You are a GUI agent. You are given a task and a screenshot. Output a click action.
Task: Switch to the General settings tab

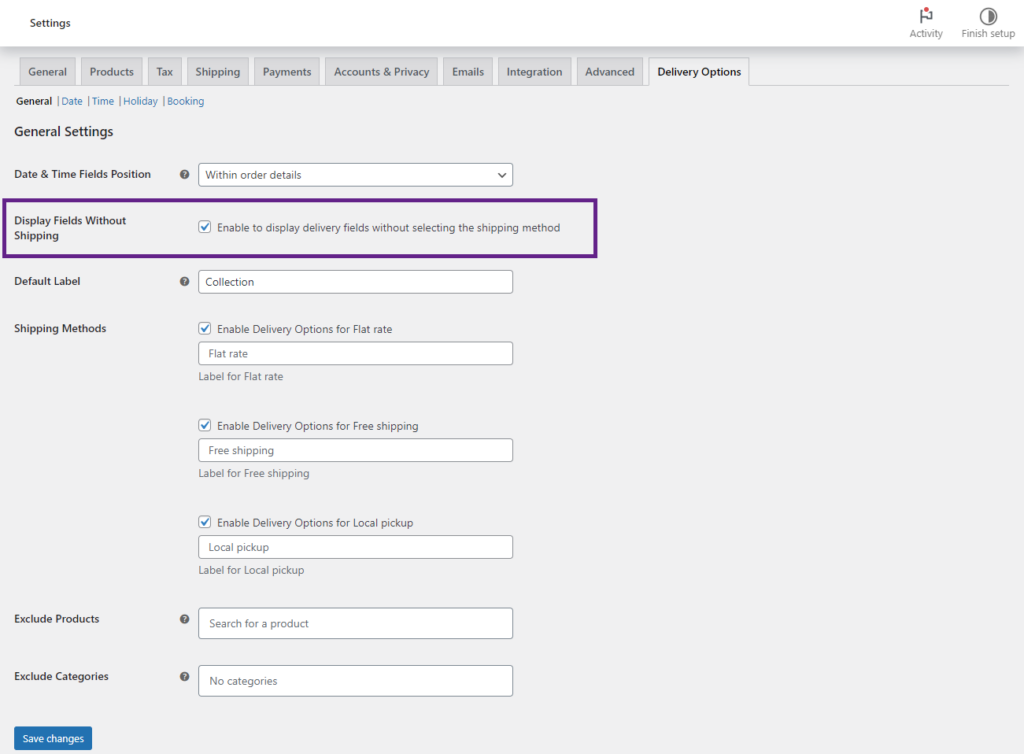pyautogui.click(x=47, y=72)
